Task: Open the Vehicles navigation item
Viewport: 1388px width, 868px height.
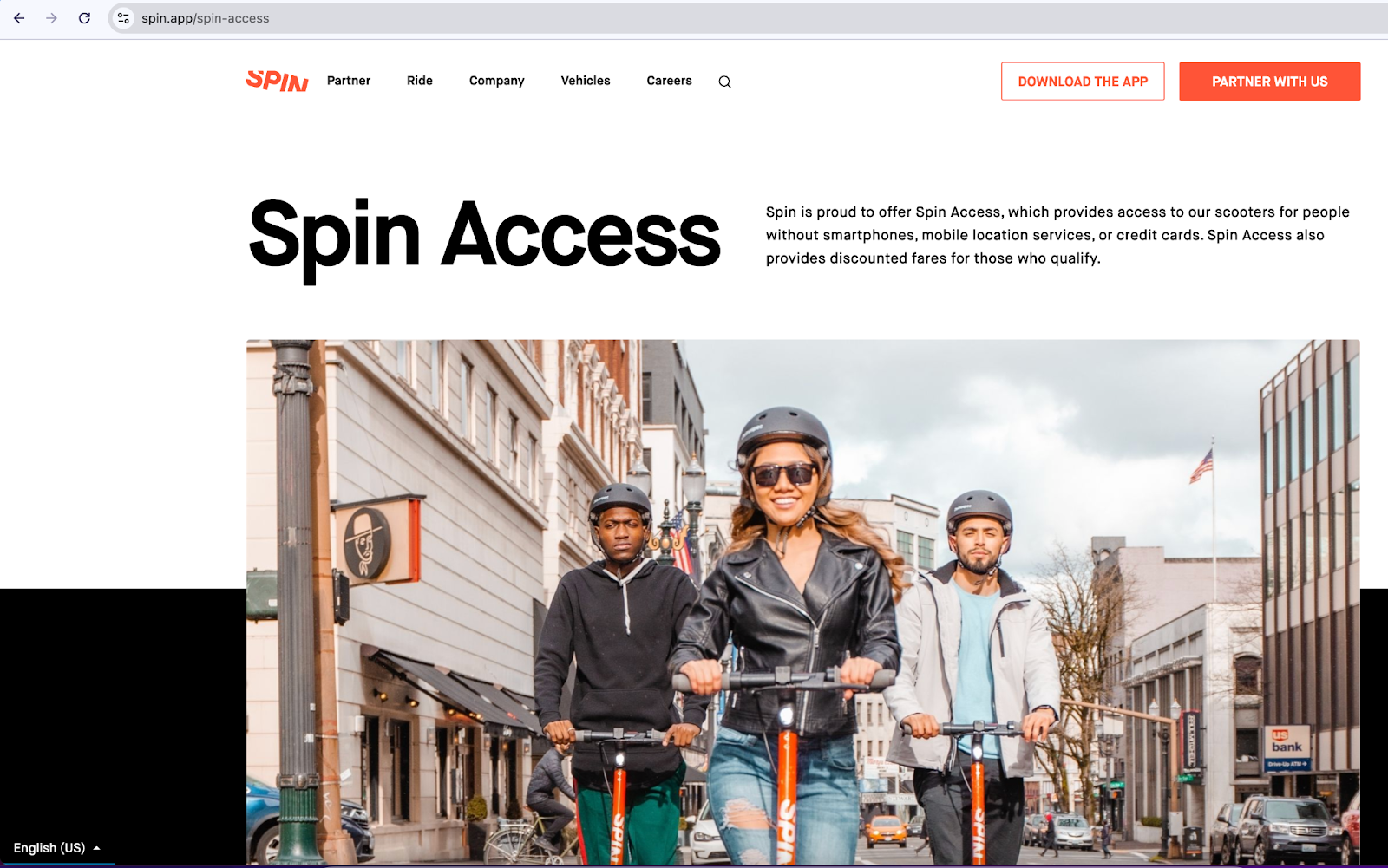Action: pyautogui.click(x=586, y=81)
